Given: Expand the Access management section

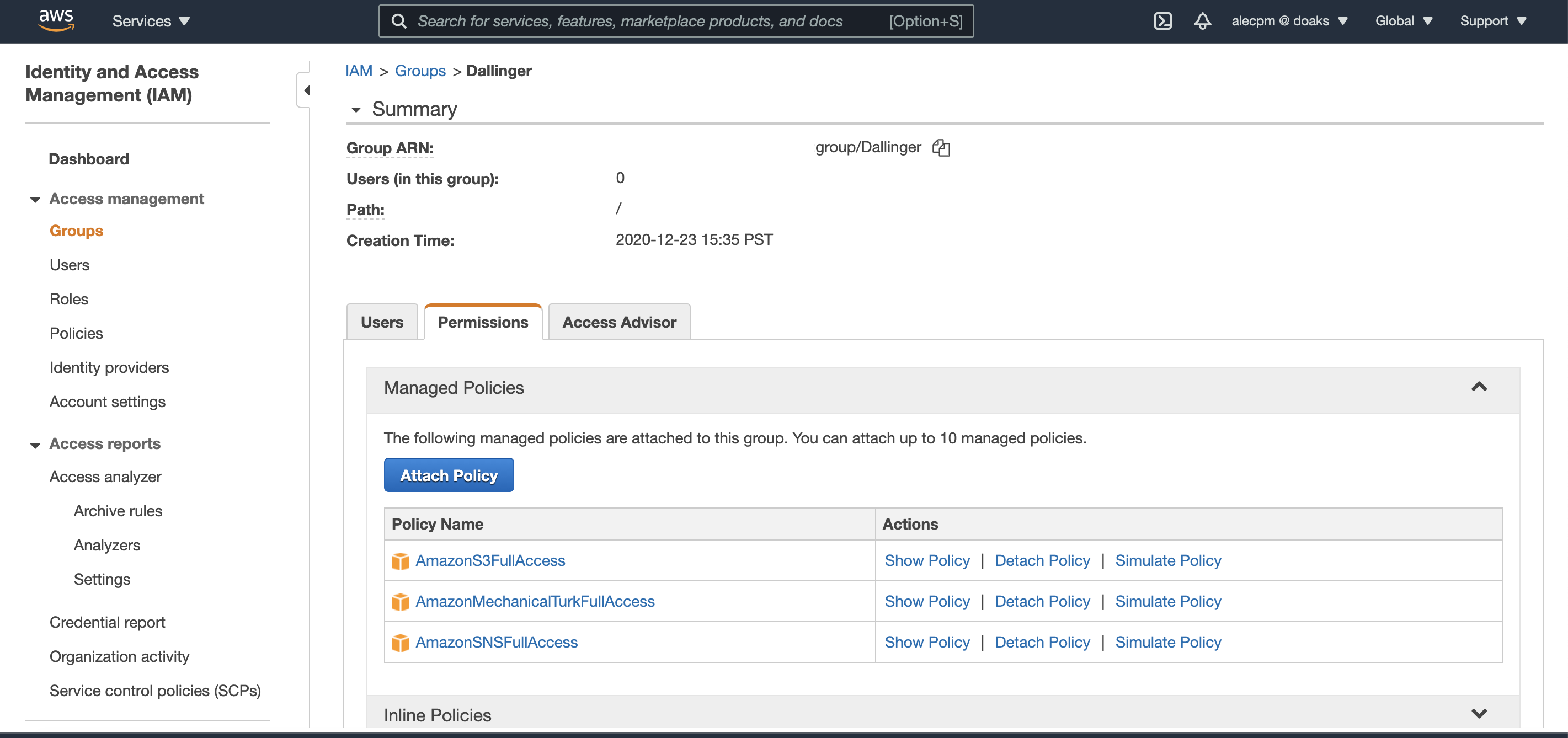Looking at the screenshot, I should click(x=36, y=198).
